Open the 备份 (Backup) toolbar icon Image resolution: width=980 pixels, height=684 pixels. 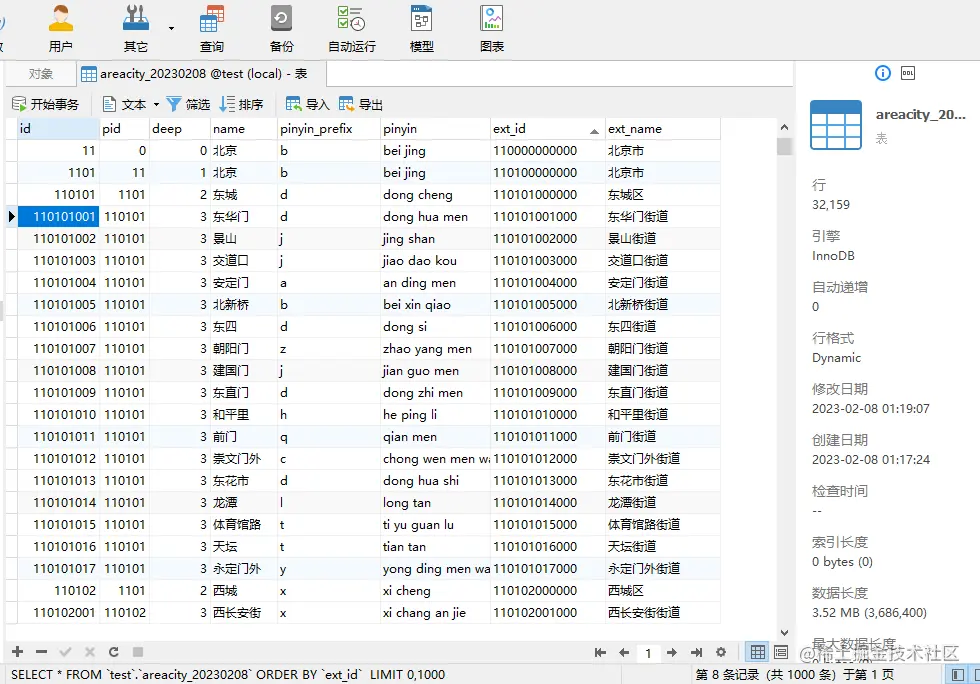point(281,28)
